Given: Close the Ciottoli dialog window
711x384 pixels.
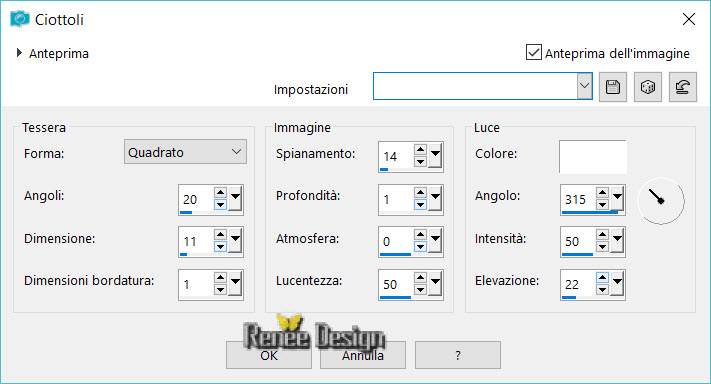Looking at the screenshot, I should click(689, 19).
